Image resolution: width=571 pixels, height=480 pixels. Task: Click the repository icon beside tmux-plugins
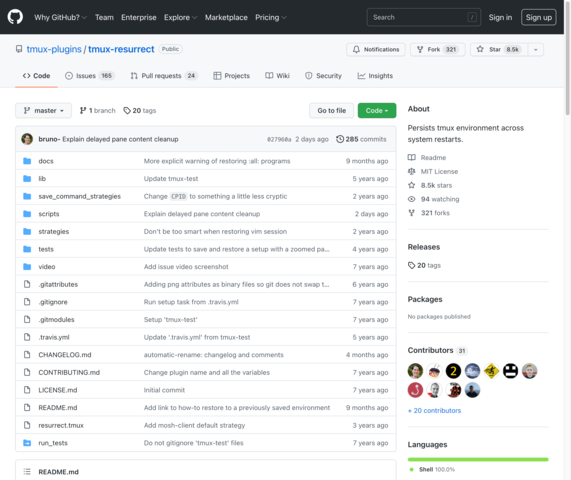coord(19,49)
